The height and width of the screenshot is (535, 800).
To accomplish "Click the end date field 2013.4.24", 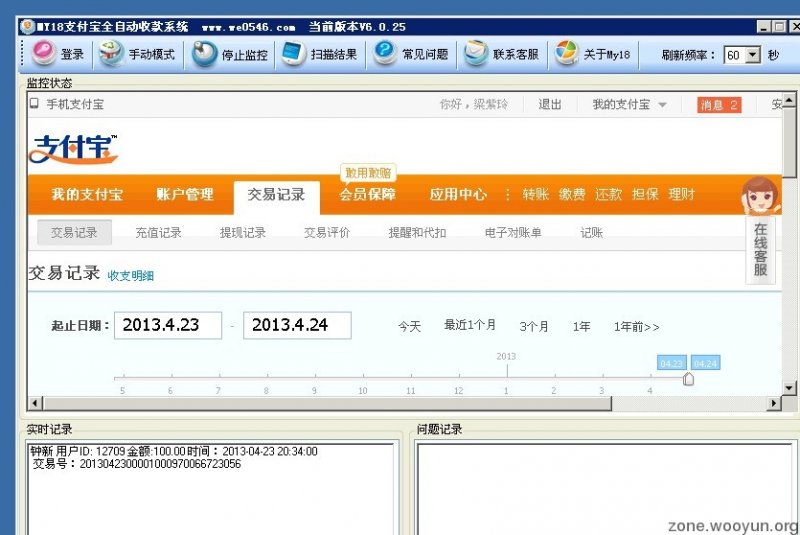I will [x=297, y=325].
